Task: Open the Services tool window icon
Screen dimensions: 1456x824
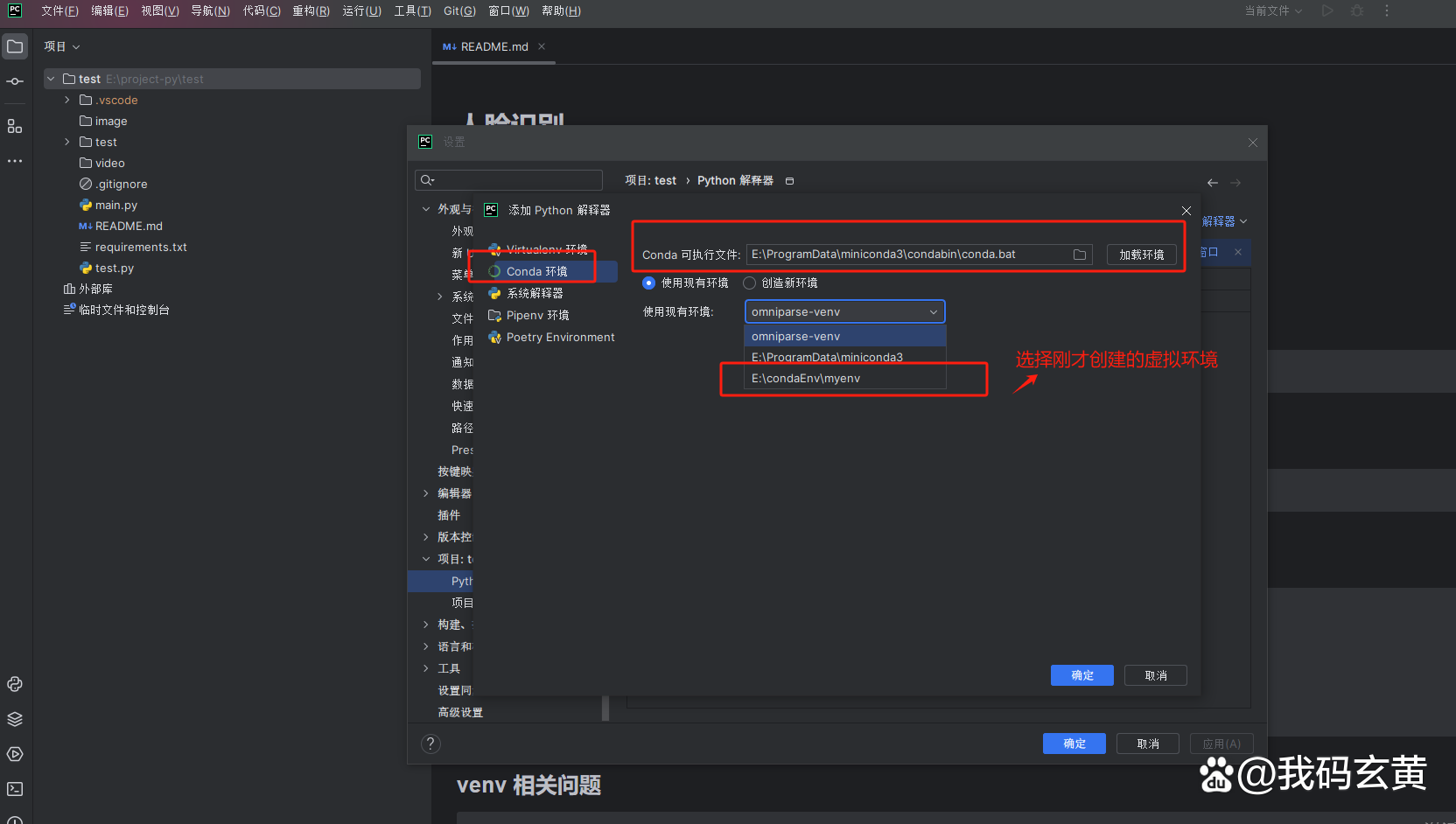Action: point(15,754)
